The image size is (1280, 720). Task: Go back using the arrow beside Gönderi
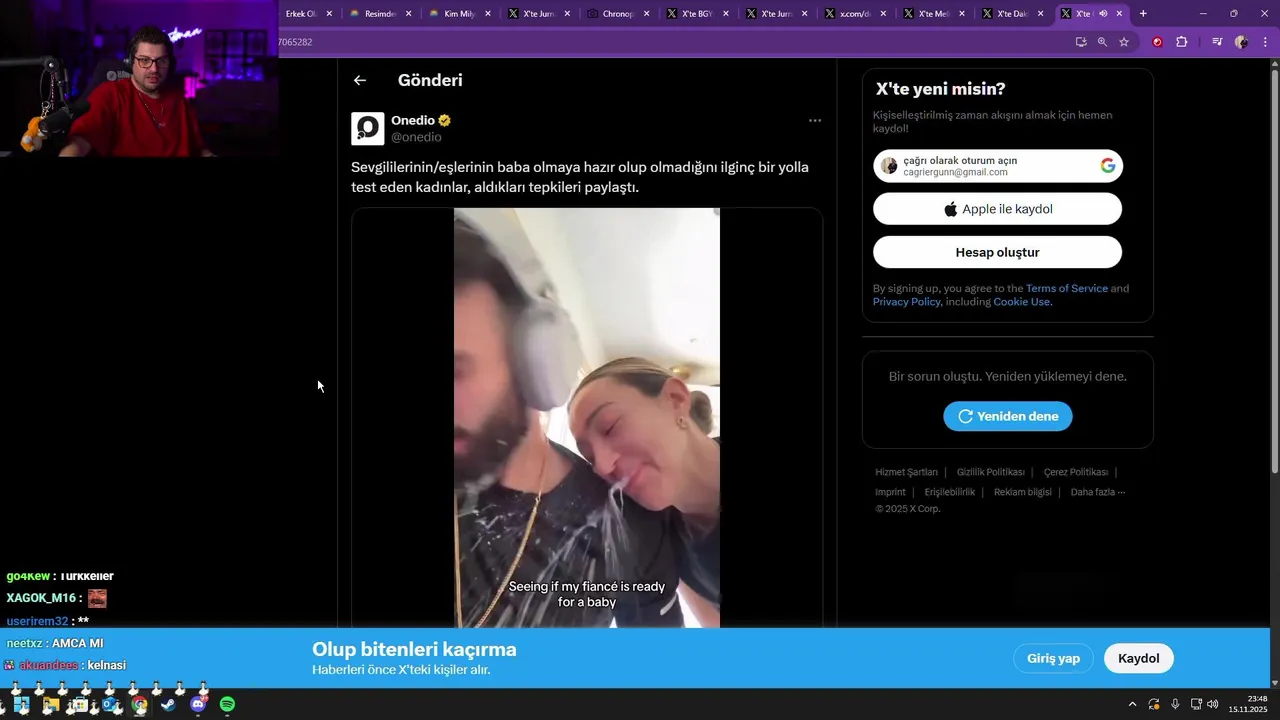(360, 81)
